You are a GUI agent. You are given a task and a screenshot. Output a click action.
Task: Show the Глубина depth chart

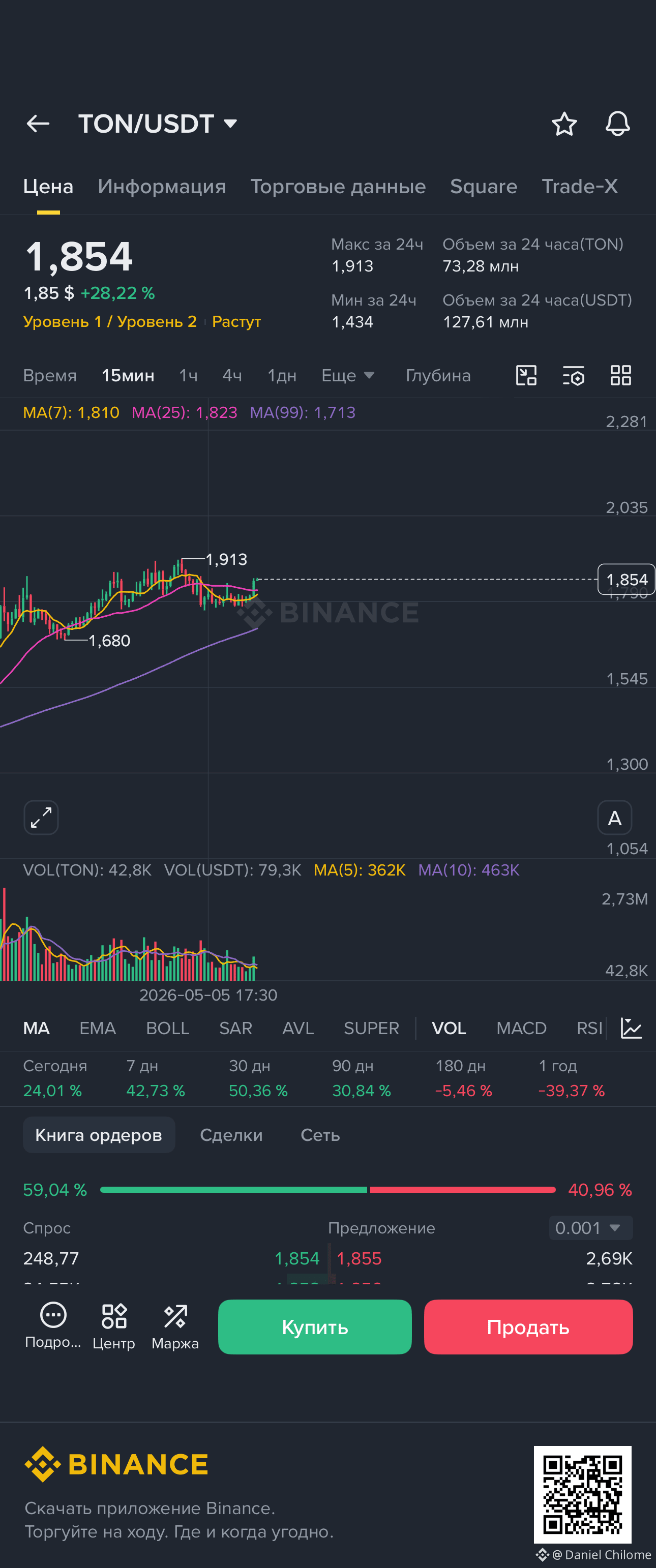[438, 376]
